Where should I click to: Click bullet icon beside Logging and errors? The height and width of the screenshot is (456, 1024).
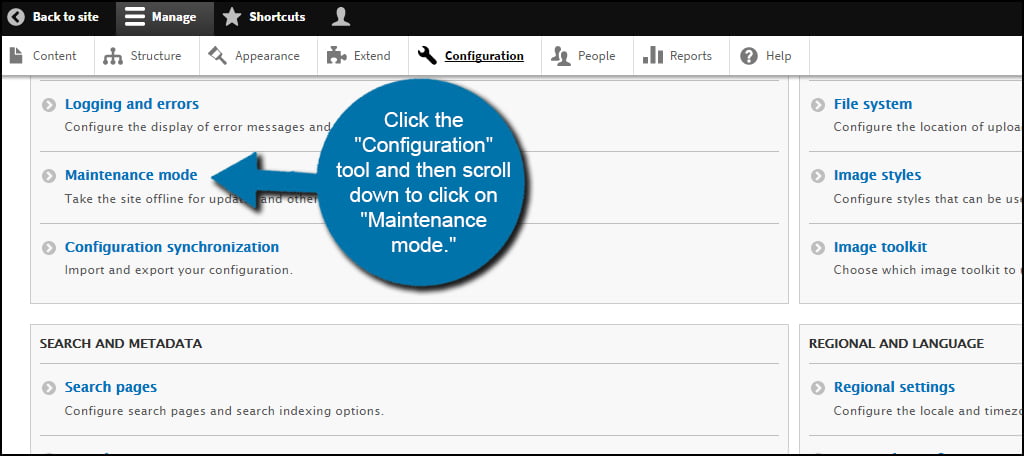(x=49, y=105)
